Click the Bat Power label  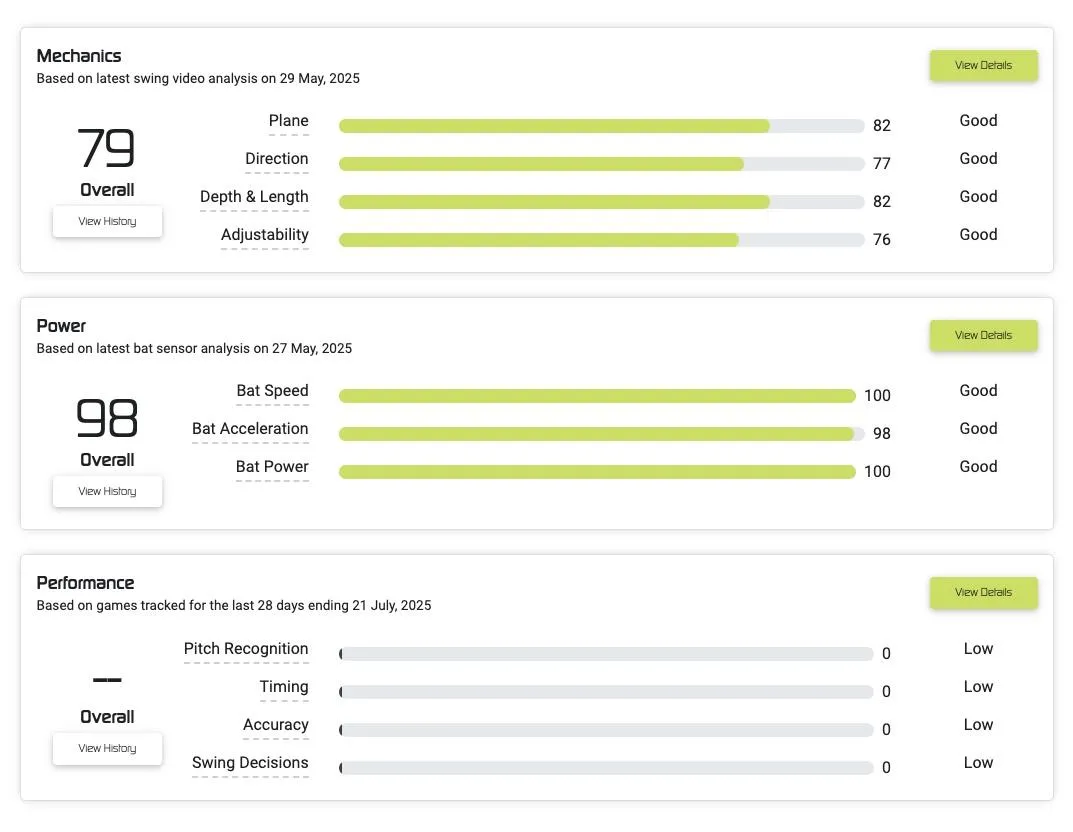point(272,467)
